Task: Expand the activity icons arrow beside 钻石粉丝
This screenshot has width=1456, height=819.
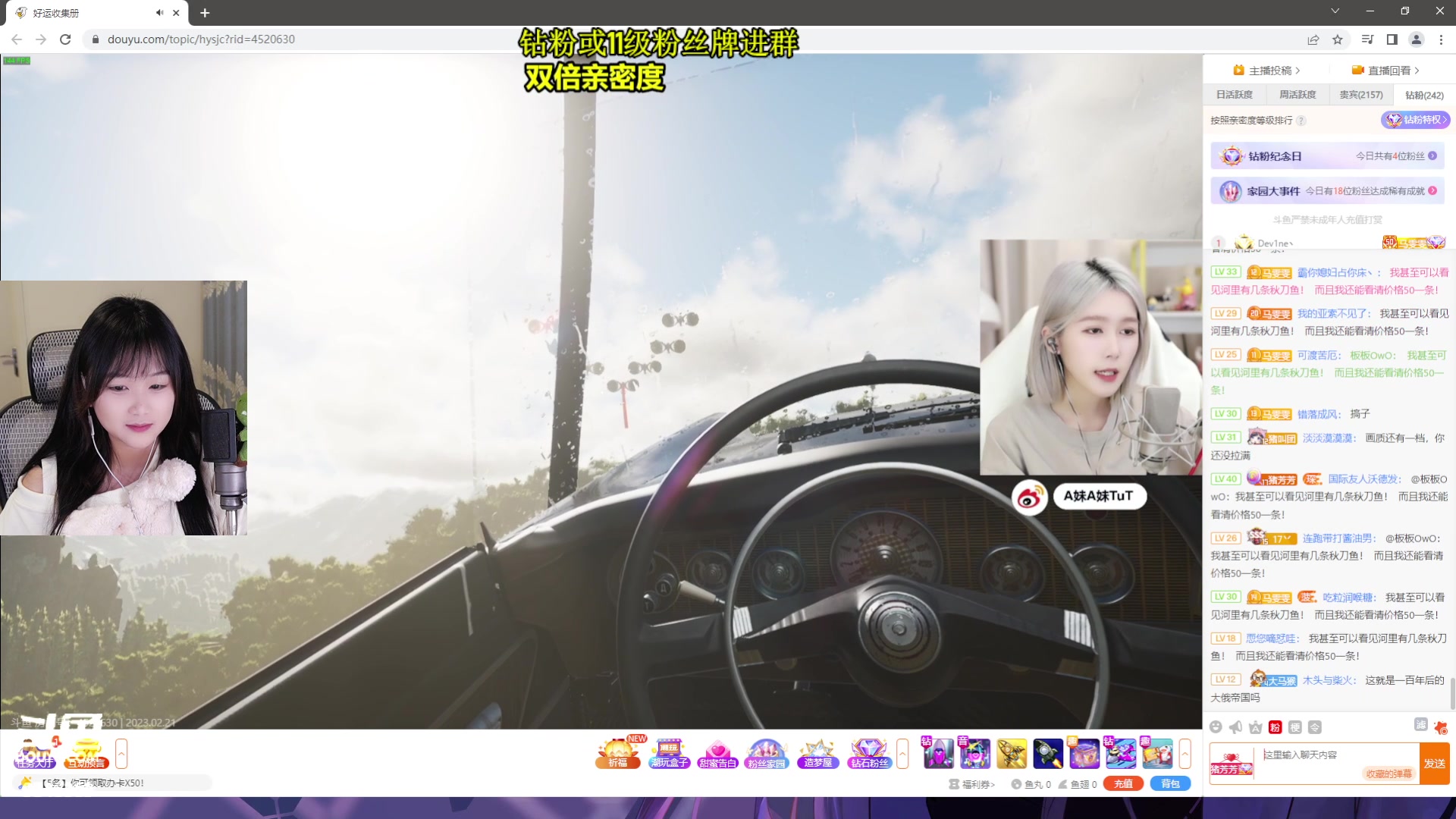Action: point(902,754)
